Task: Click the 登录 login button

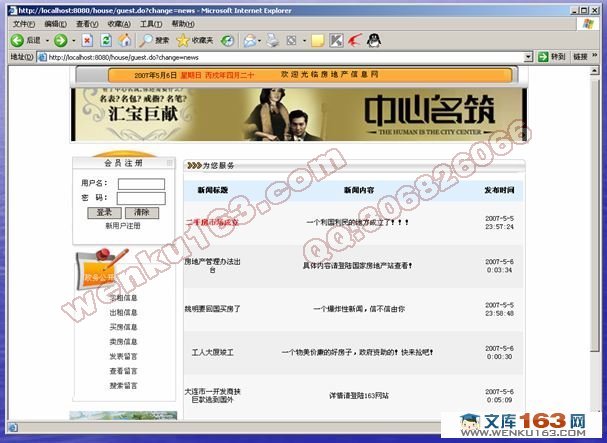Action: tap(104, 213)
